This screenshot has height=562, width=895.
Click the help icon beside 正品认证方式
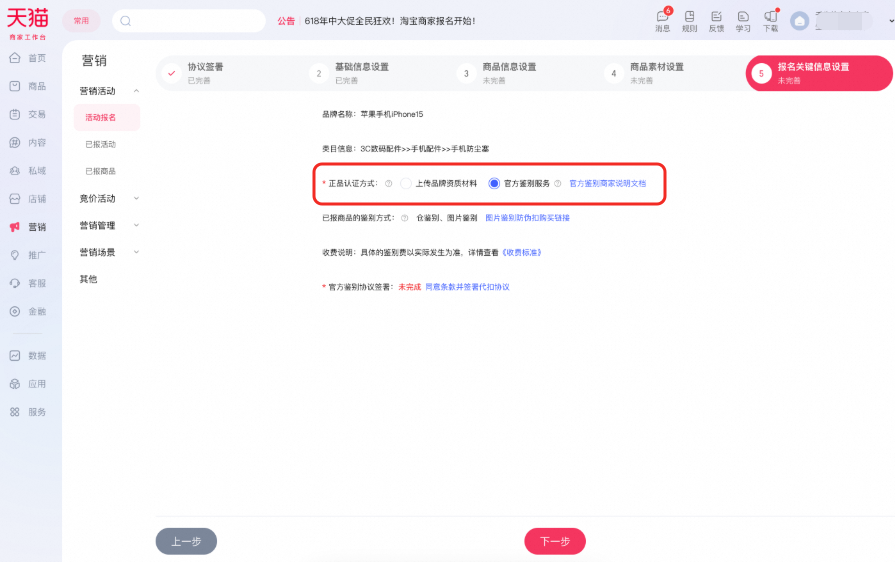click(389, 184)
